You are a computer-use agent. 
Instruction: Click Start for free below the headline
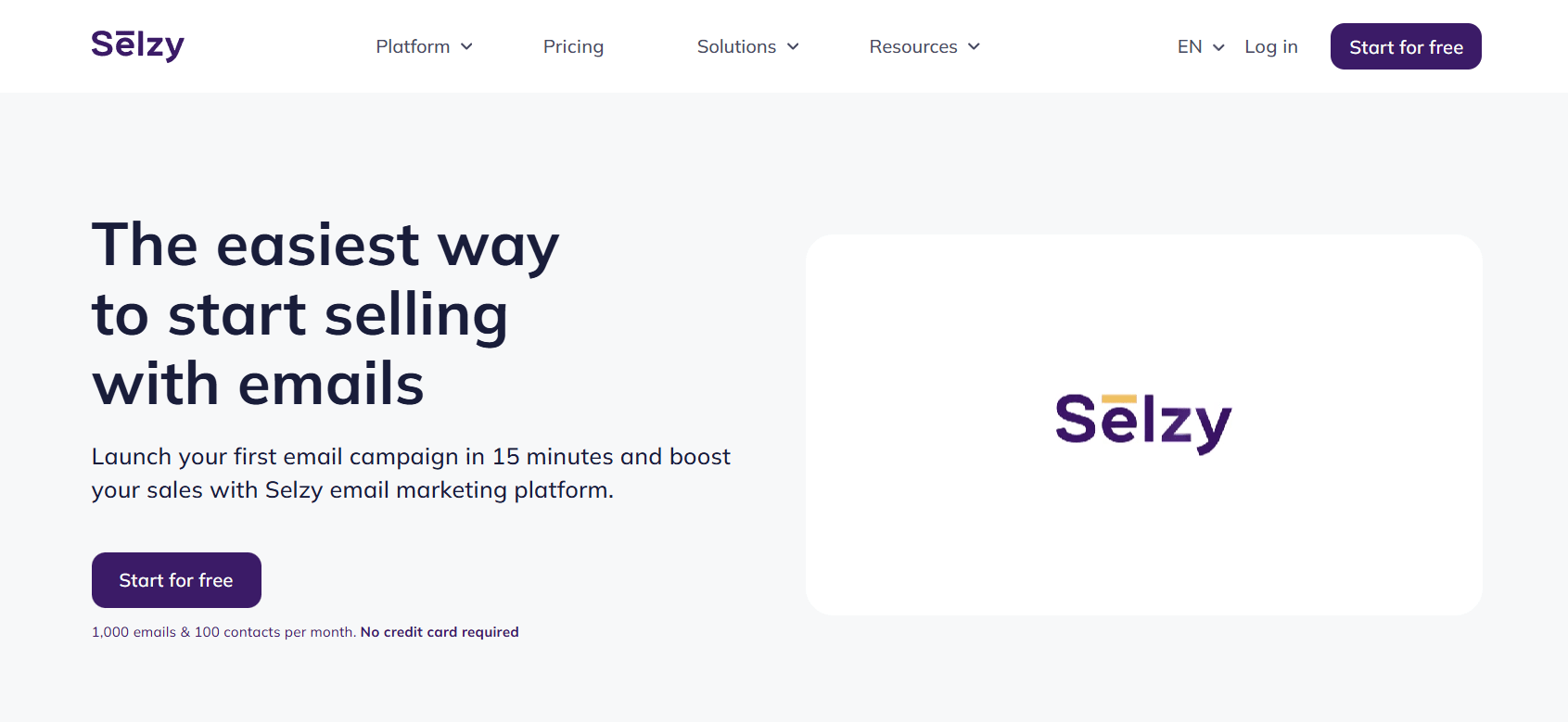point(175,579)
